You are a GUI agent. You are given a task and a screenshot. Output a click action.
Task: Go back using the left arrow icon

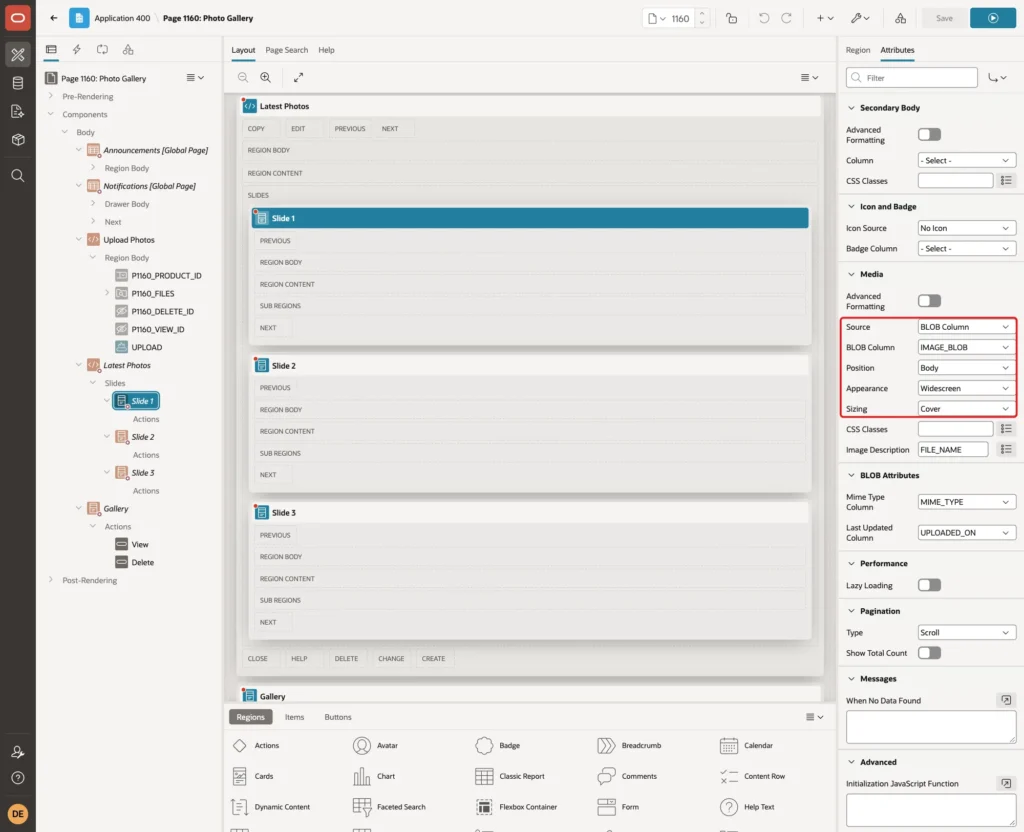(54, 18)
